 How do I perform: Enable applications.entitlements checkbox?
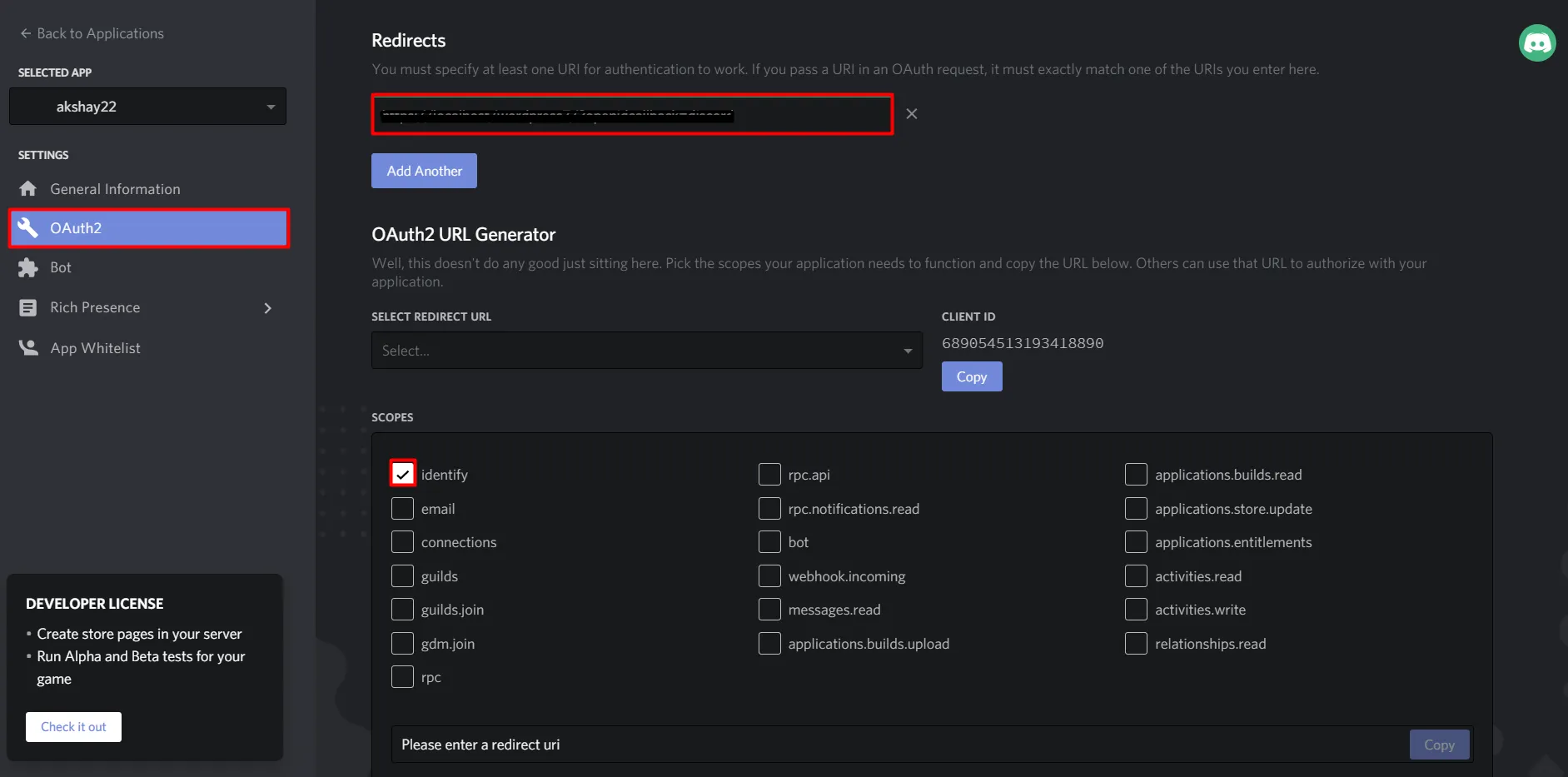[x=1136, y=541]
